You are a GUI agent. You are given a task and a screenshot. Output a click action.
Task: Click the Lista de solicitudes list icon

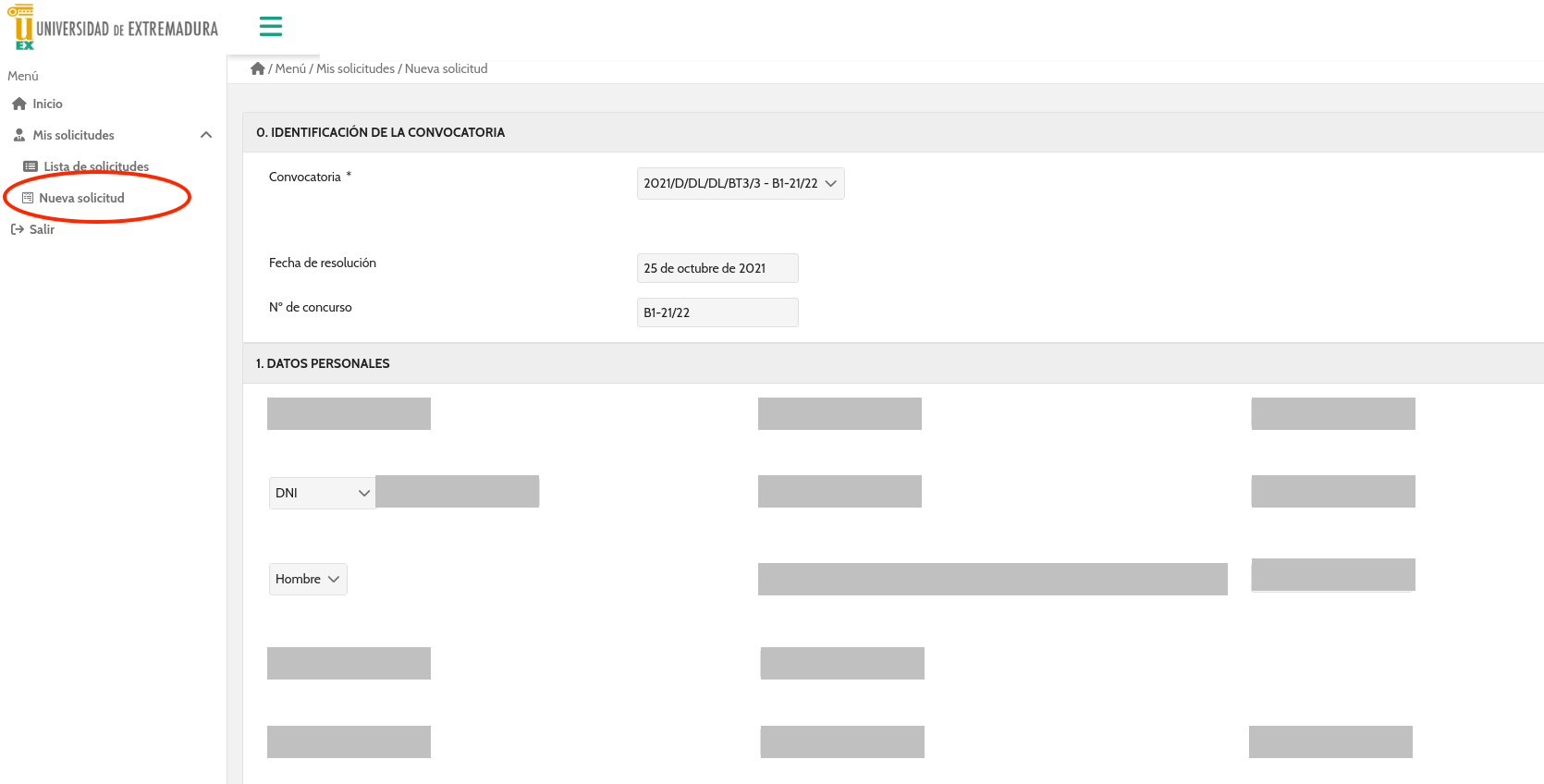pyautogui.click(x=31, y=167)
